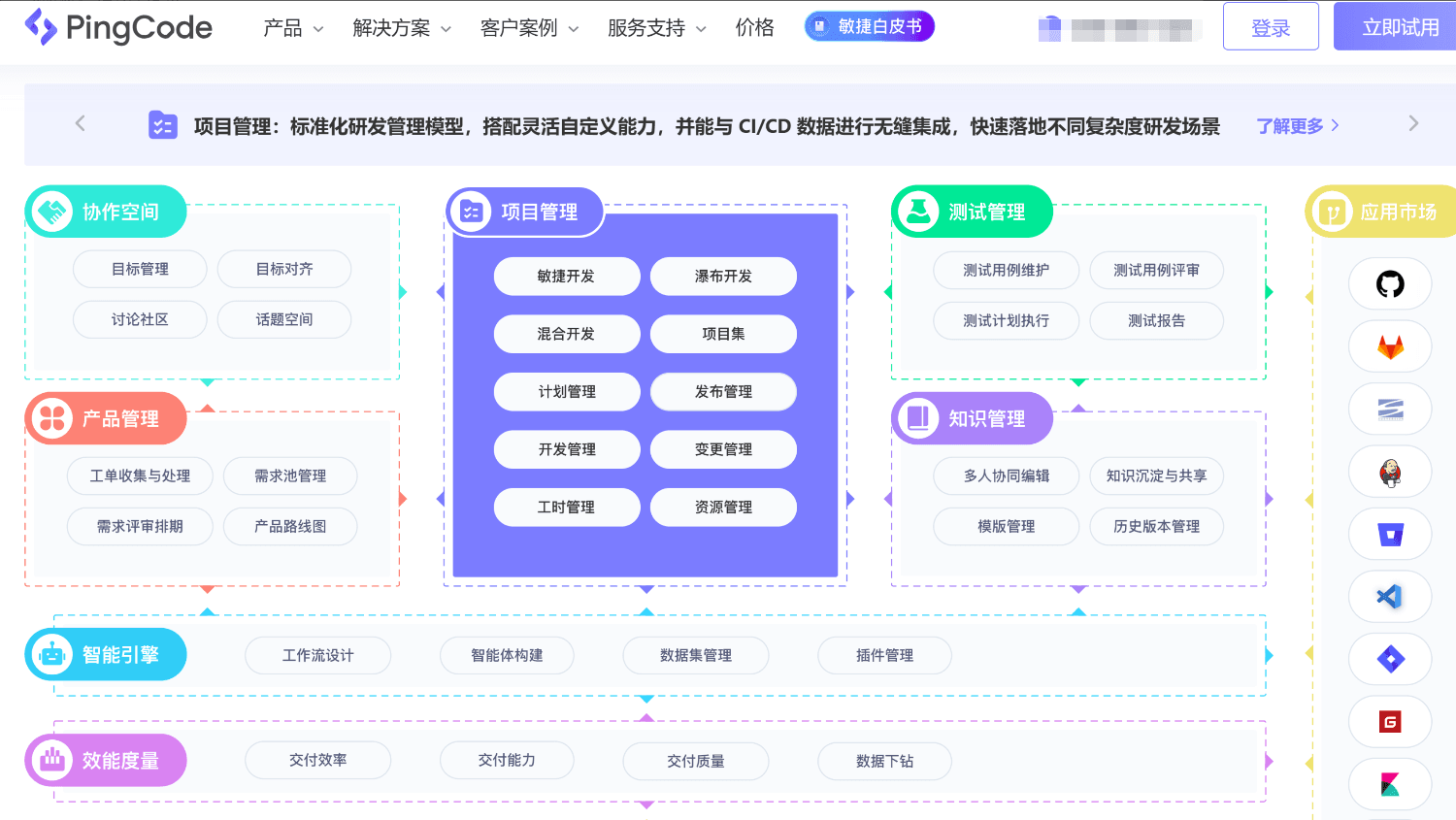The image size is (1456, 820).
Task: Open the Jenkins integration icon
Action: pyautogui.click(x=1390, y=473)
